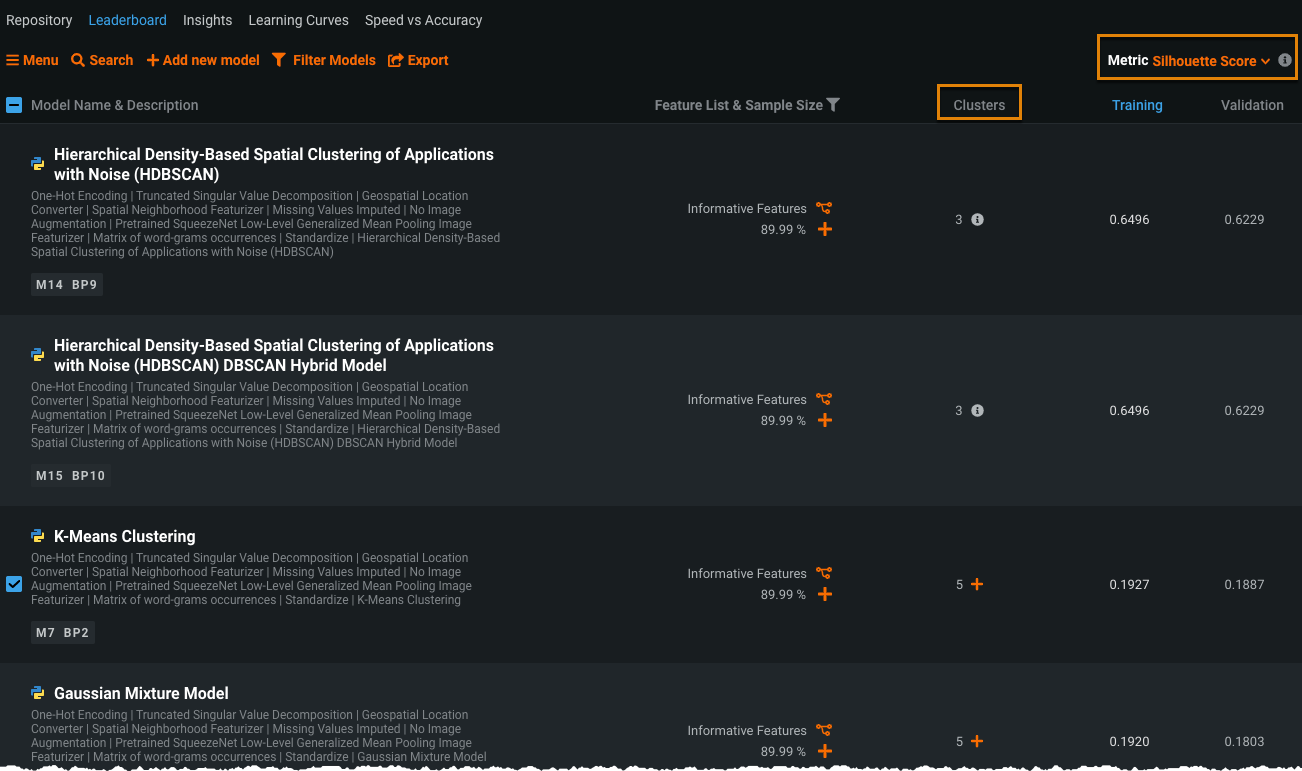Open the Menu hamburger dropdown
The image size is (1302, 771).
pyautogui.click(x=32, y=60)
